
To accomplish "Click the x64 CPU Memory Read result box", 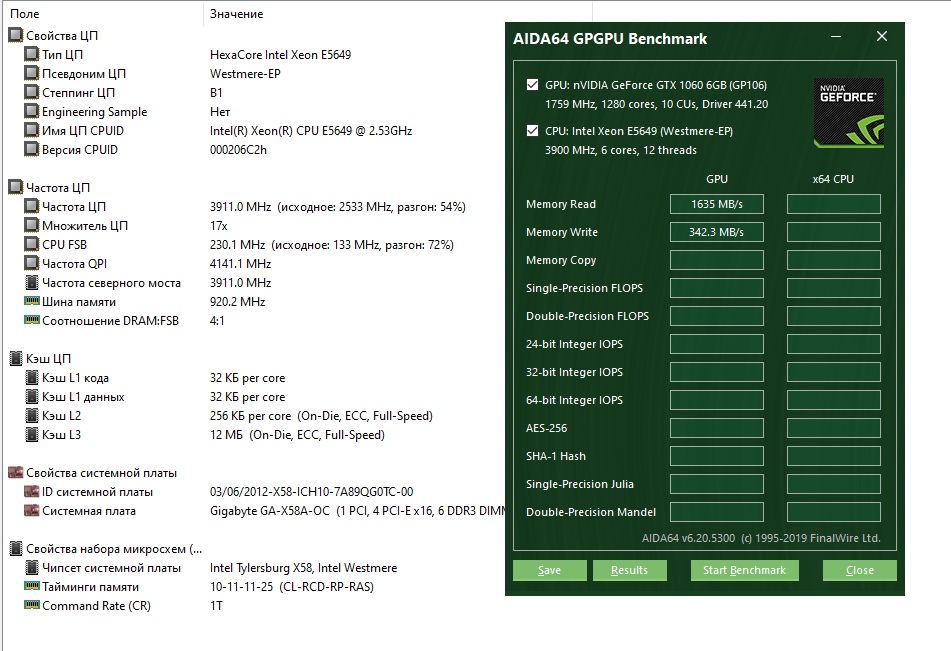I will pos(833,204).
